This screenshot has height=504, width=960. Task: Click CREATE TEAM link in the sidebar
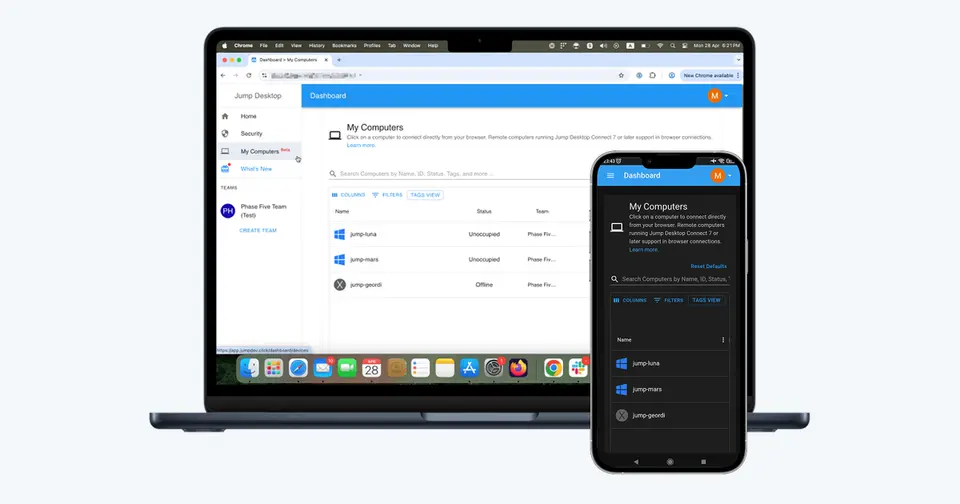point(258,230)
